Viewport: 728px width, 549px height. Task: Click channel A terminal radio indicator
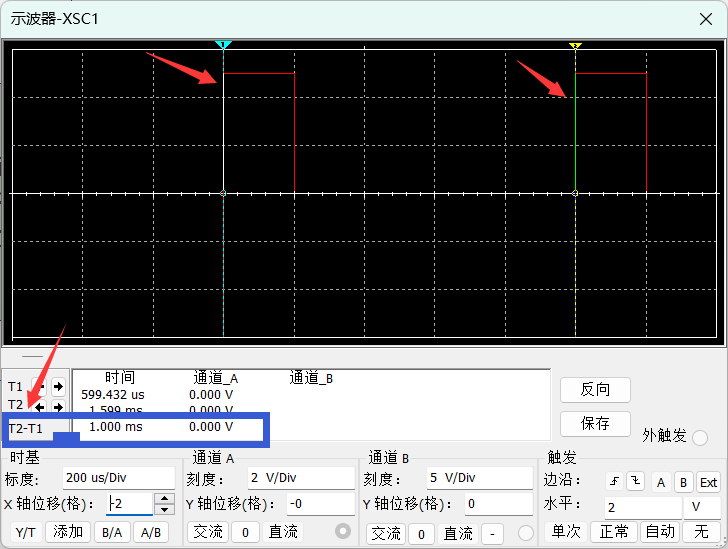(x=343, y=531)
